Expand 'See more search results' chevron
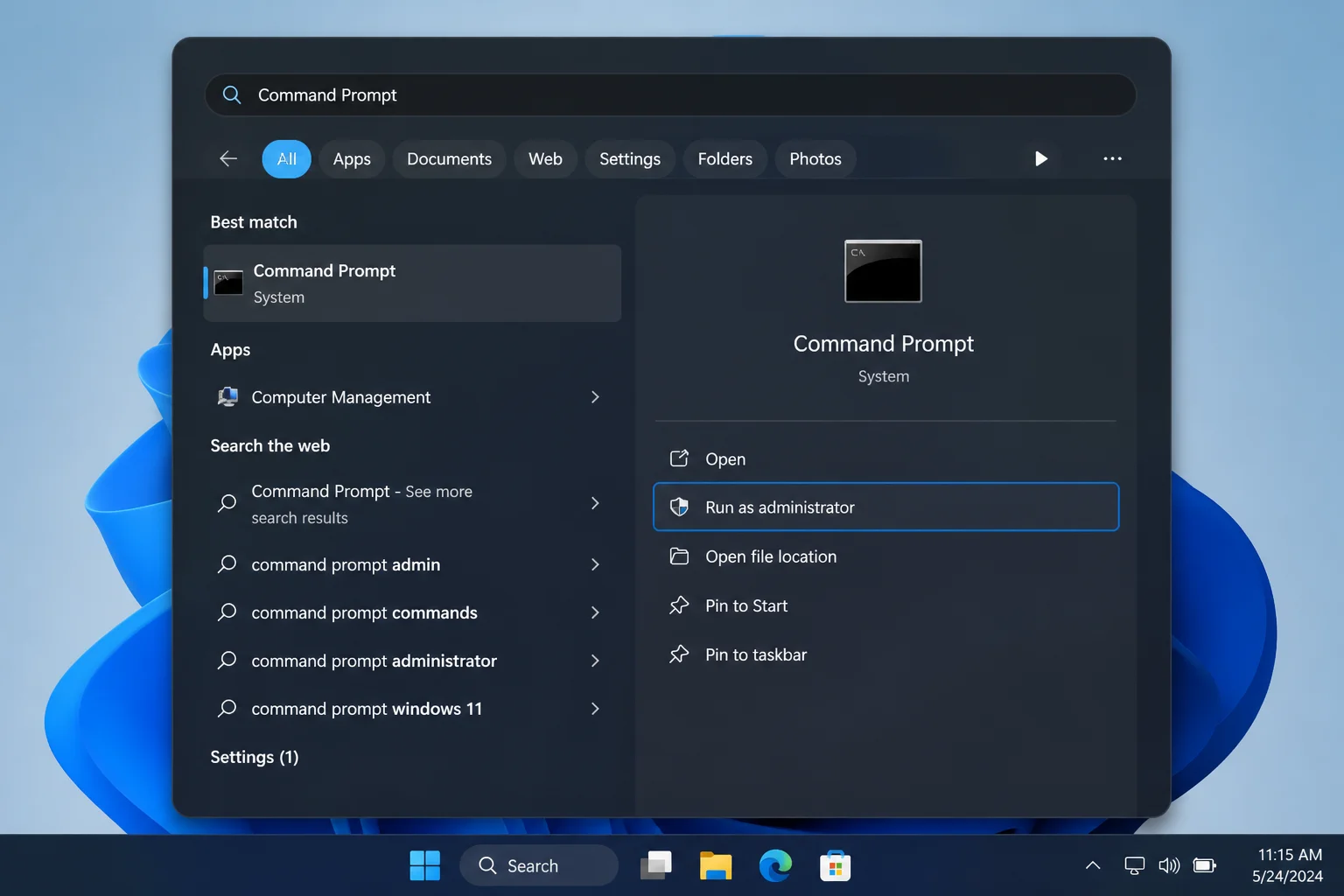The image size is (1344, 896). pos(595,503)
